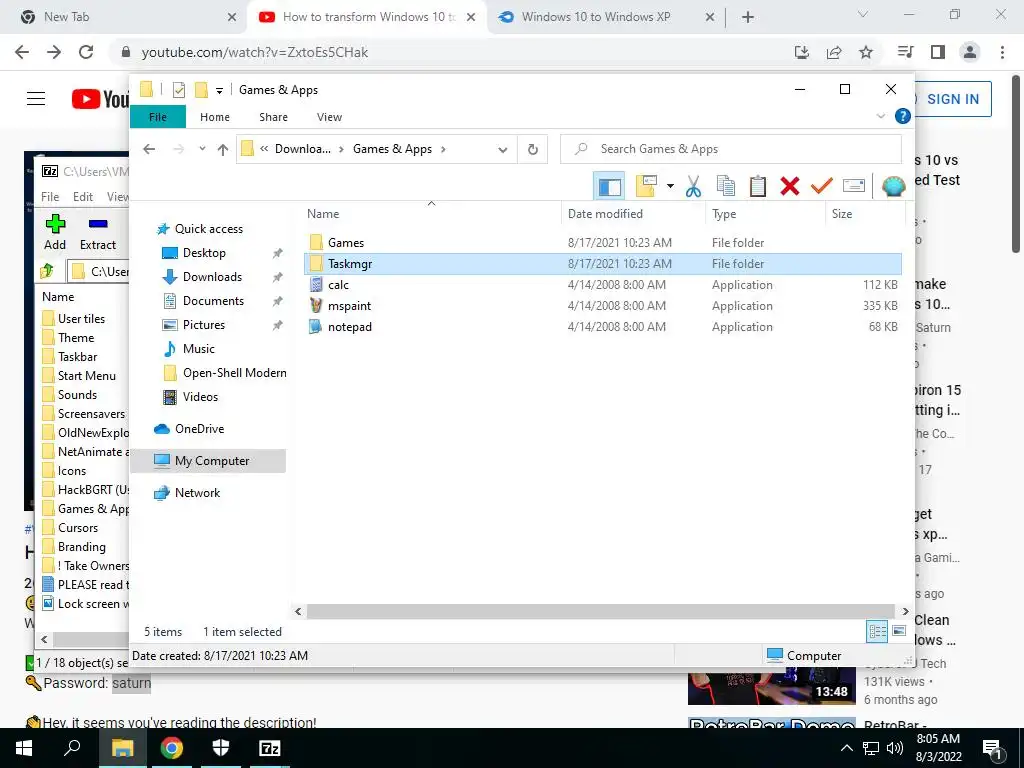1024x768 pixels.
Task: Open recent locations dropdown in Explorer
Action: coord(202,149)
